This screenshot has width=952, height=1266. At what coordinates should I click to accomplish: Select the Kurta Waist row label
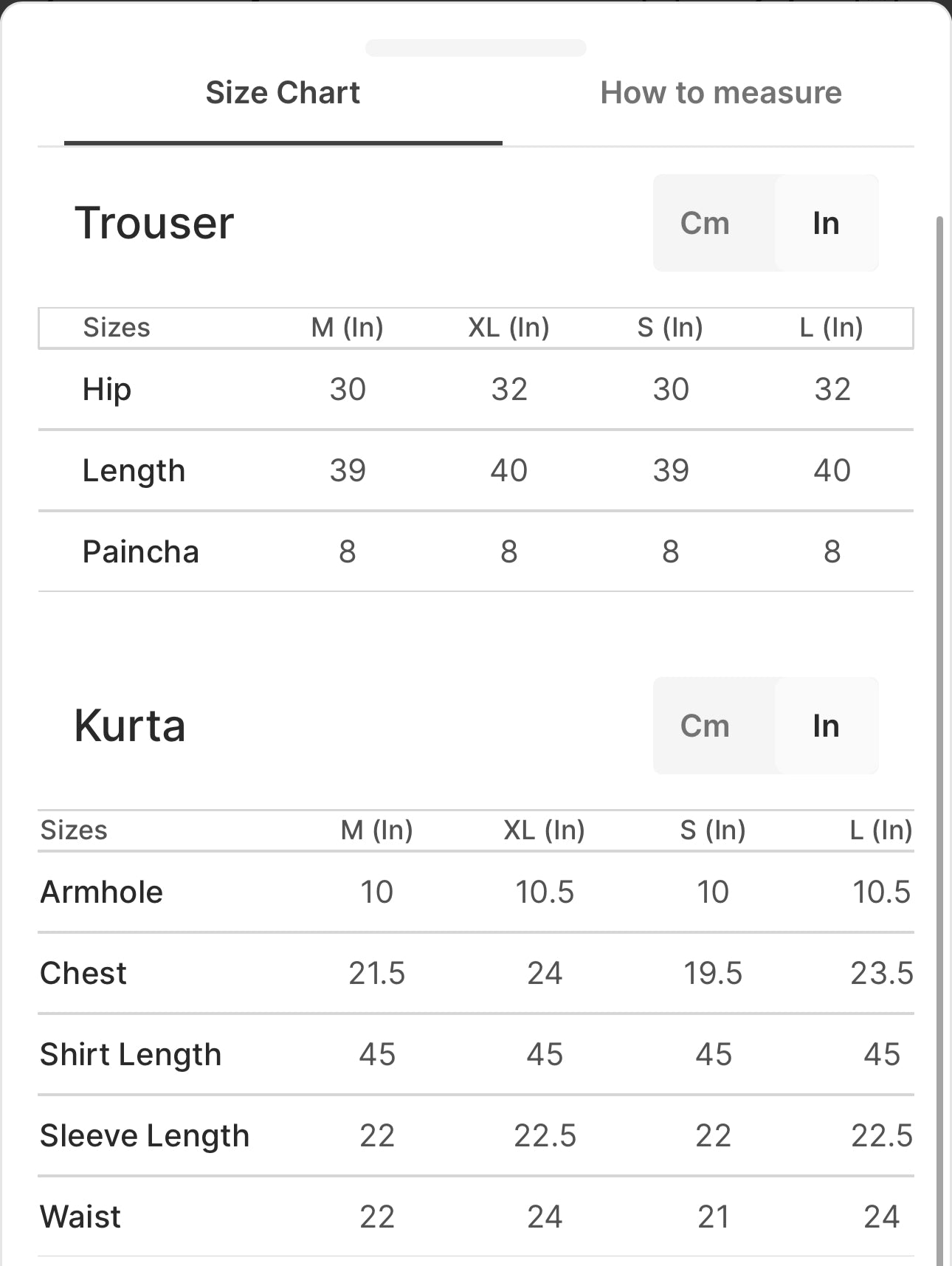pos(80,1217)
